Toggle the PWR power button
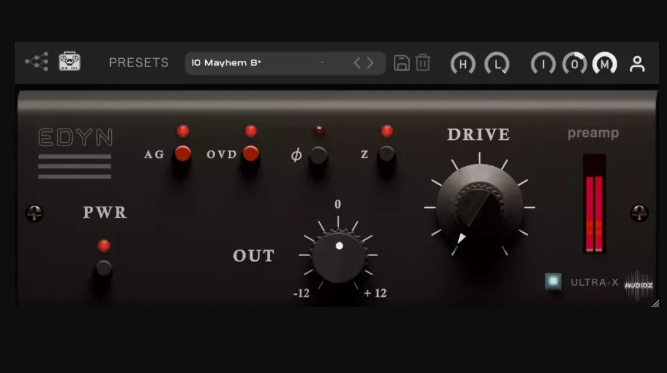Image resolution: width=667 pixels, height=373 pixels. [x=104, y=268]
